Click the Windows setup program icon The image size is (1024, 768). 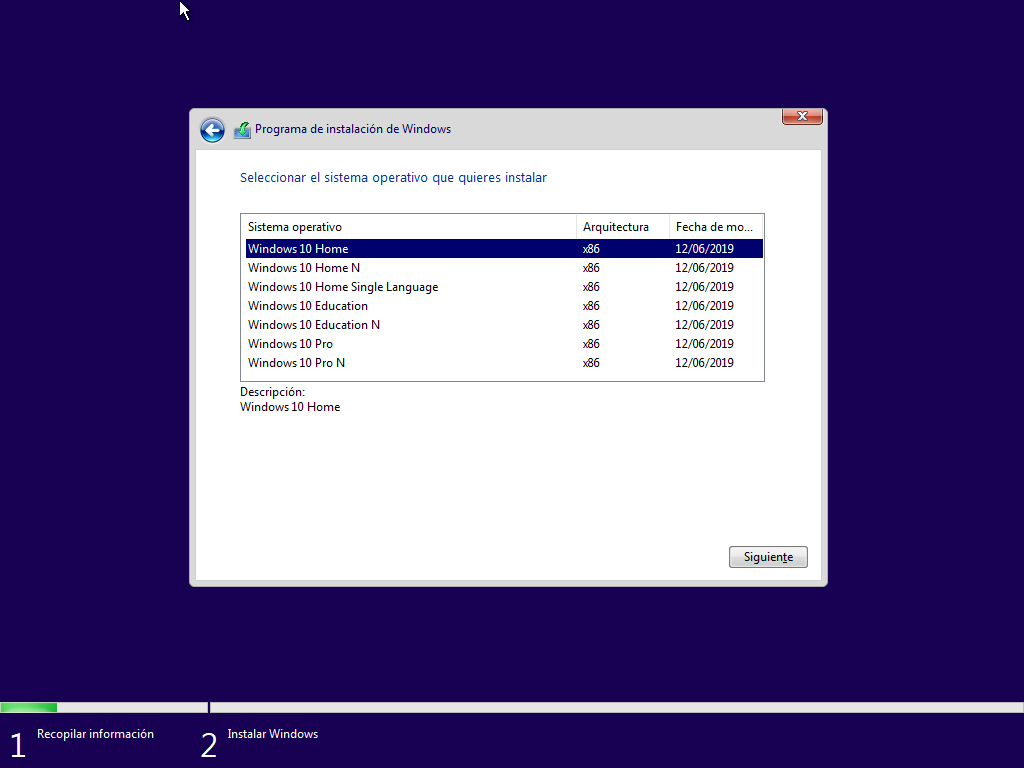pos(242,130)
